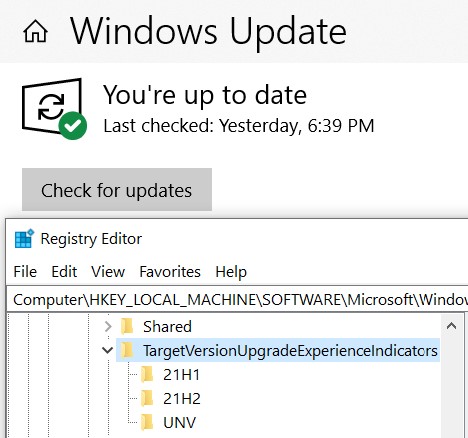Image resolution: width=468 pixels, height=438 pixels.
Task: Open the File menu
Action: tap(25, 272)
